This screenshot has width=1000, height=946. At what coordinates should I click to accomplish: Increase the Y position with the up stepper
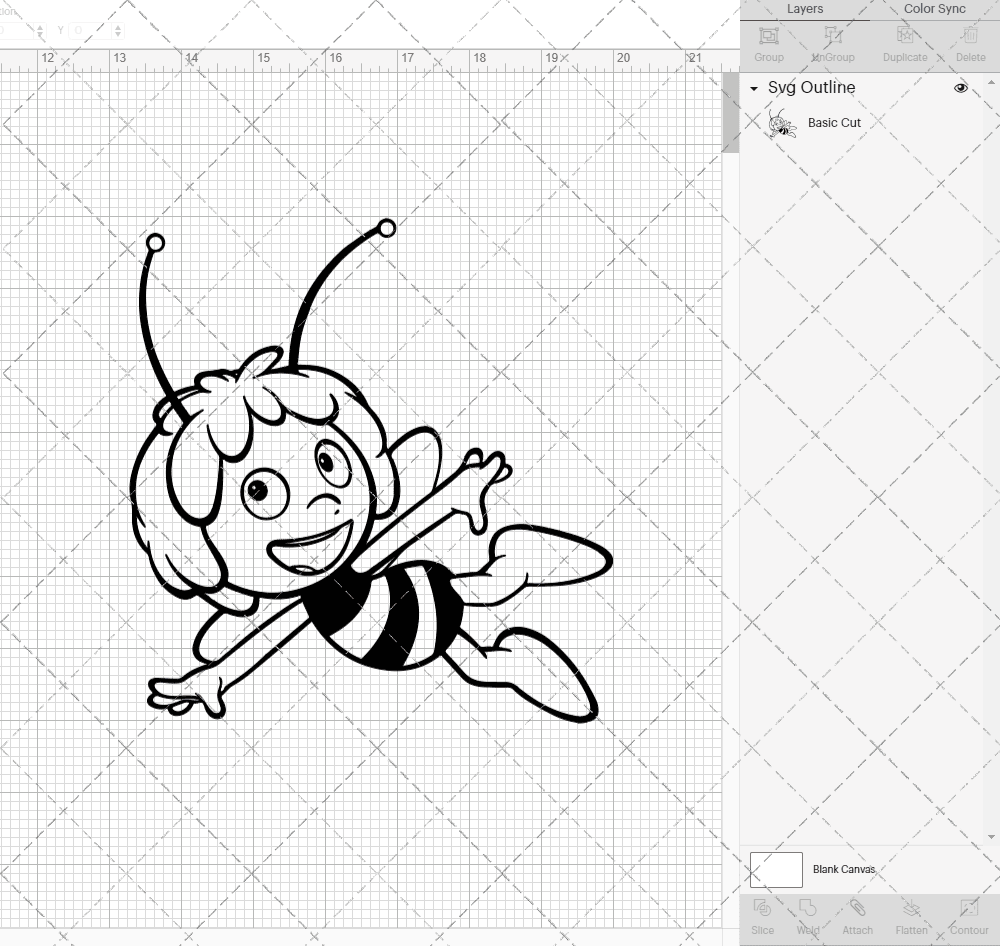[x=118, y=25]
